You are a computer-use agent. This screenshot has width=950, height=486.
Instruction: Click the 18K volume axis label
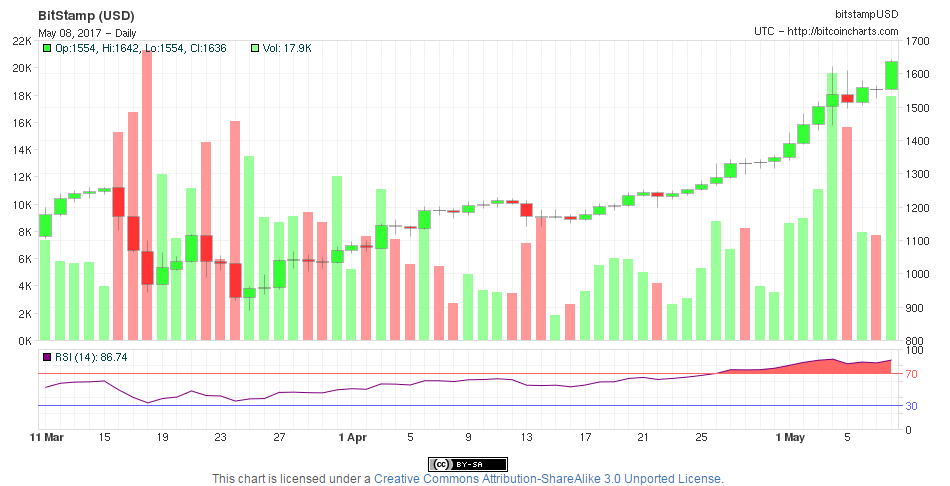pos(22,96)
